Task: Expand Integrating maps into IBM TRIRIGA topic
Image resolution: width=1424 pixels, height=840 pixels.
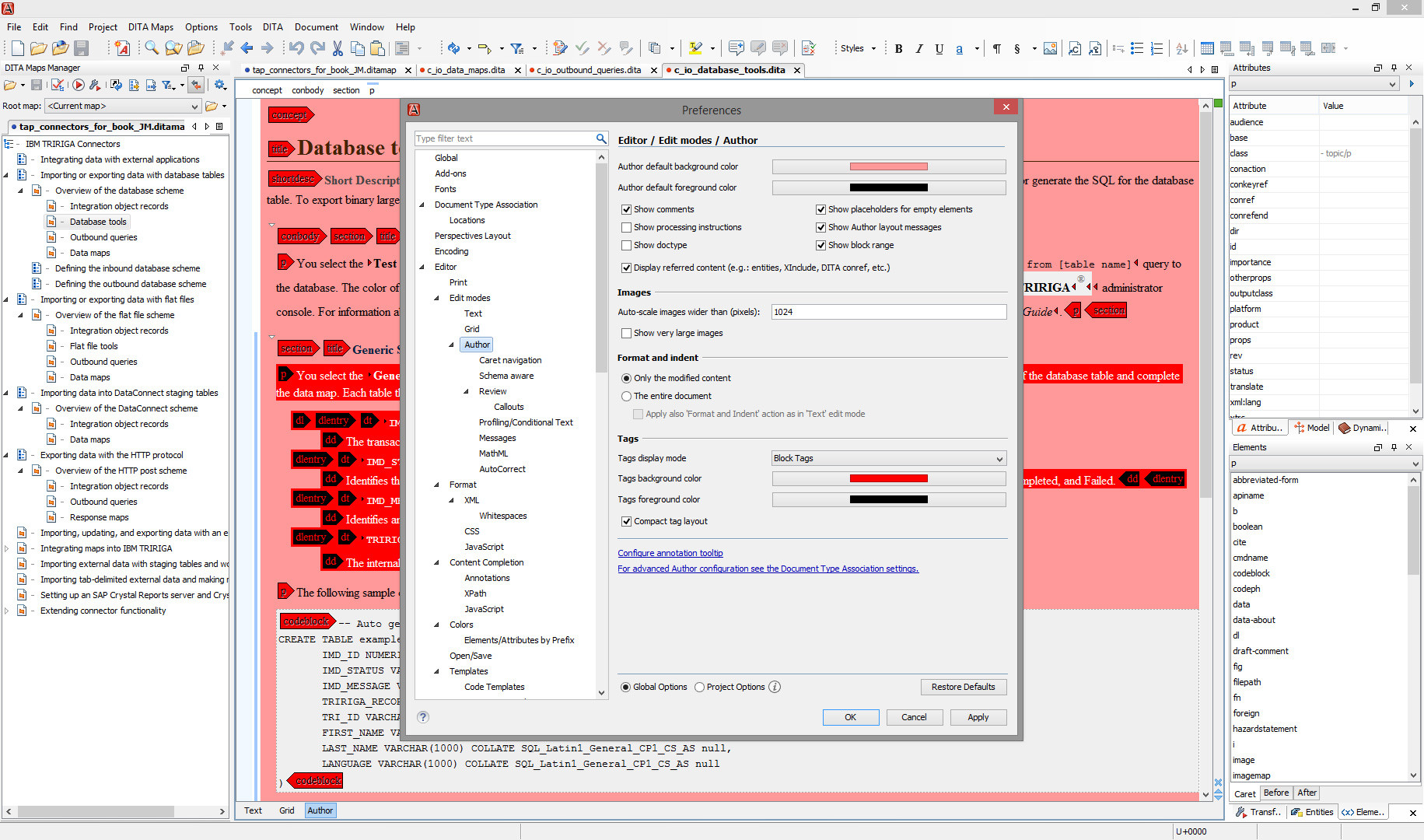Action: [7, 548]
